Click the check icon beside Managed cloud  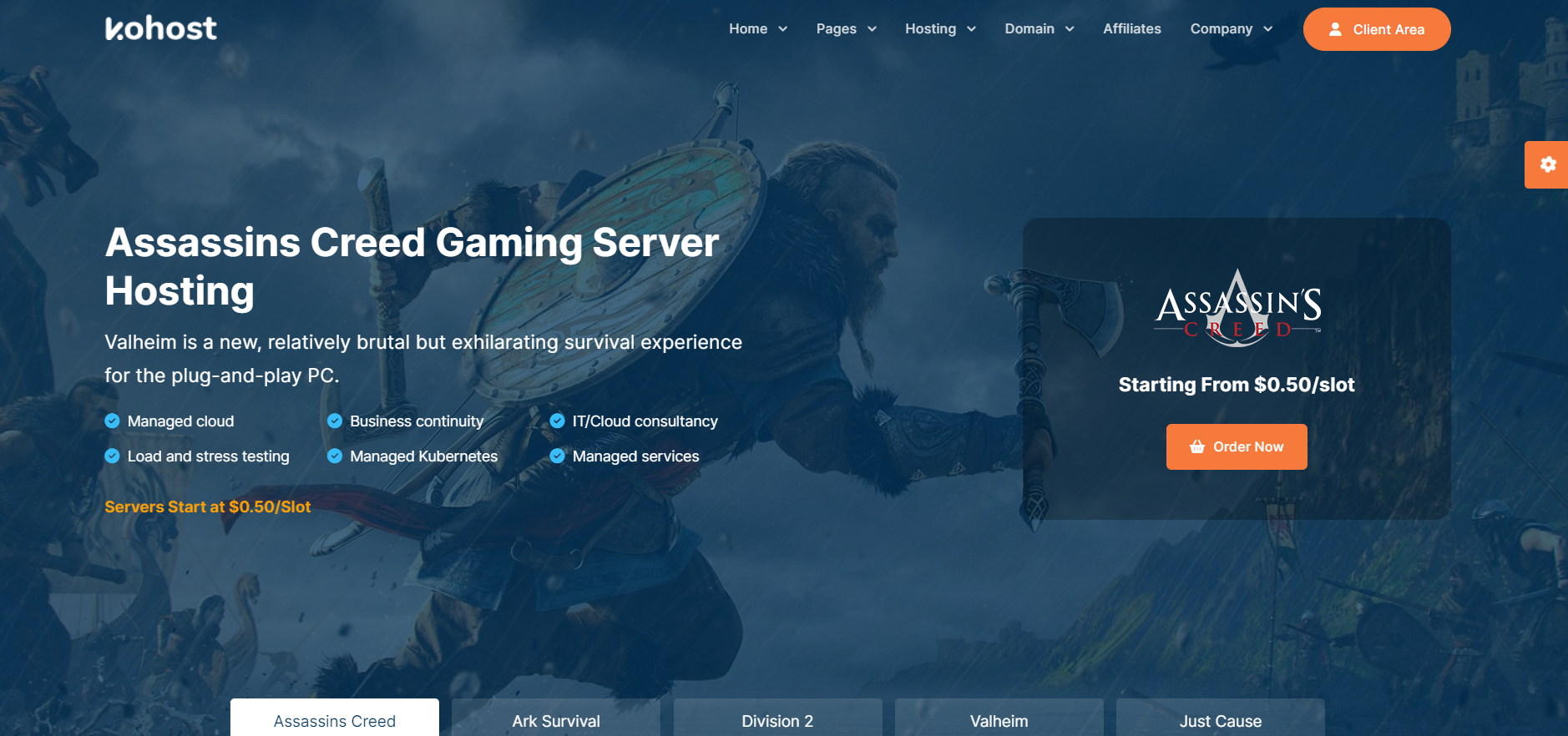[112, 421]
